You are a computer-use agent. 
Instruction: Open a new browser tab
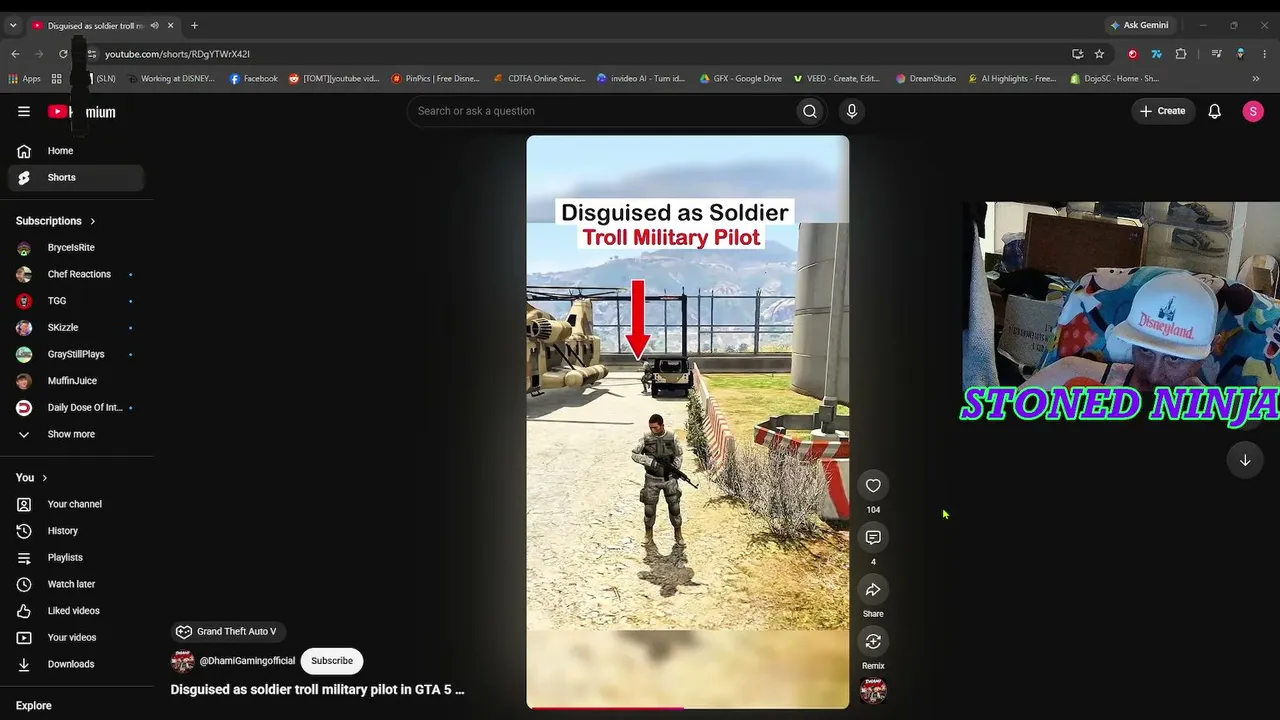(x=194, y=25)
